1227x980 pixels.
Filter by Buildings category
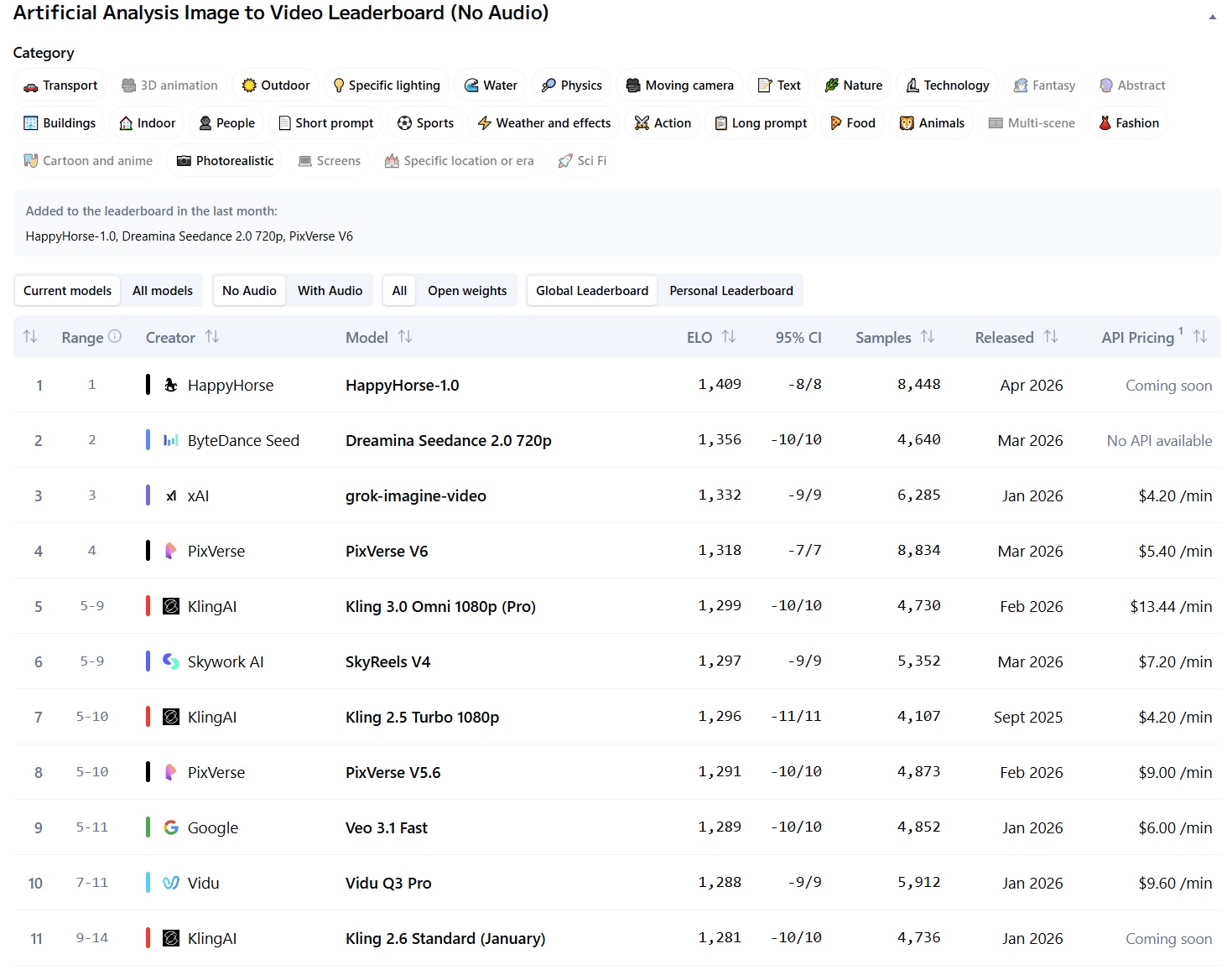[60, 123]
